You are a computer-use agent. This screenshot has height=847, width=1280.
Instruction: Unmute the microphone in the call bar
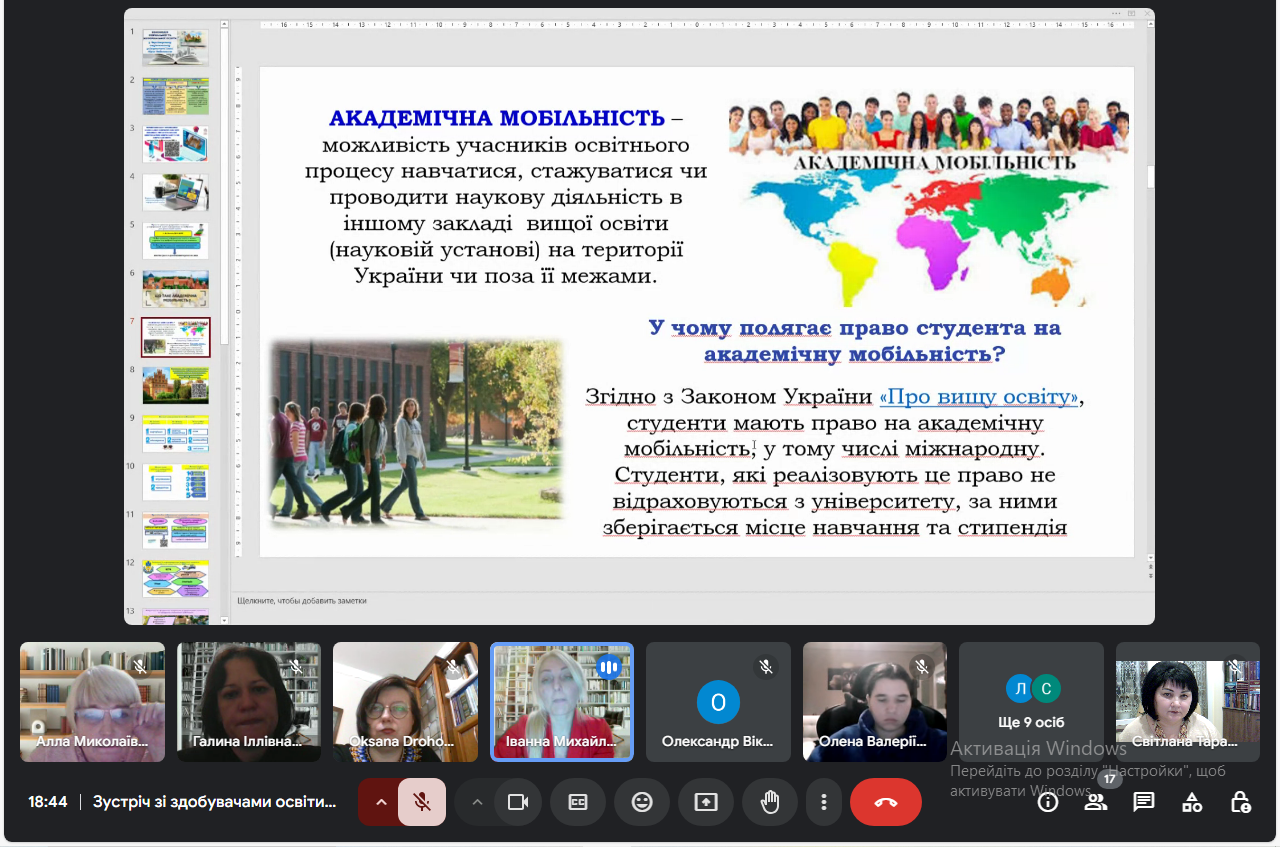[422, 802]
